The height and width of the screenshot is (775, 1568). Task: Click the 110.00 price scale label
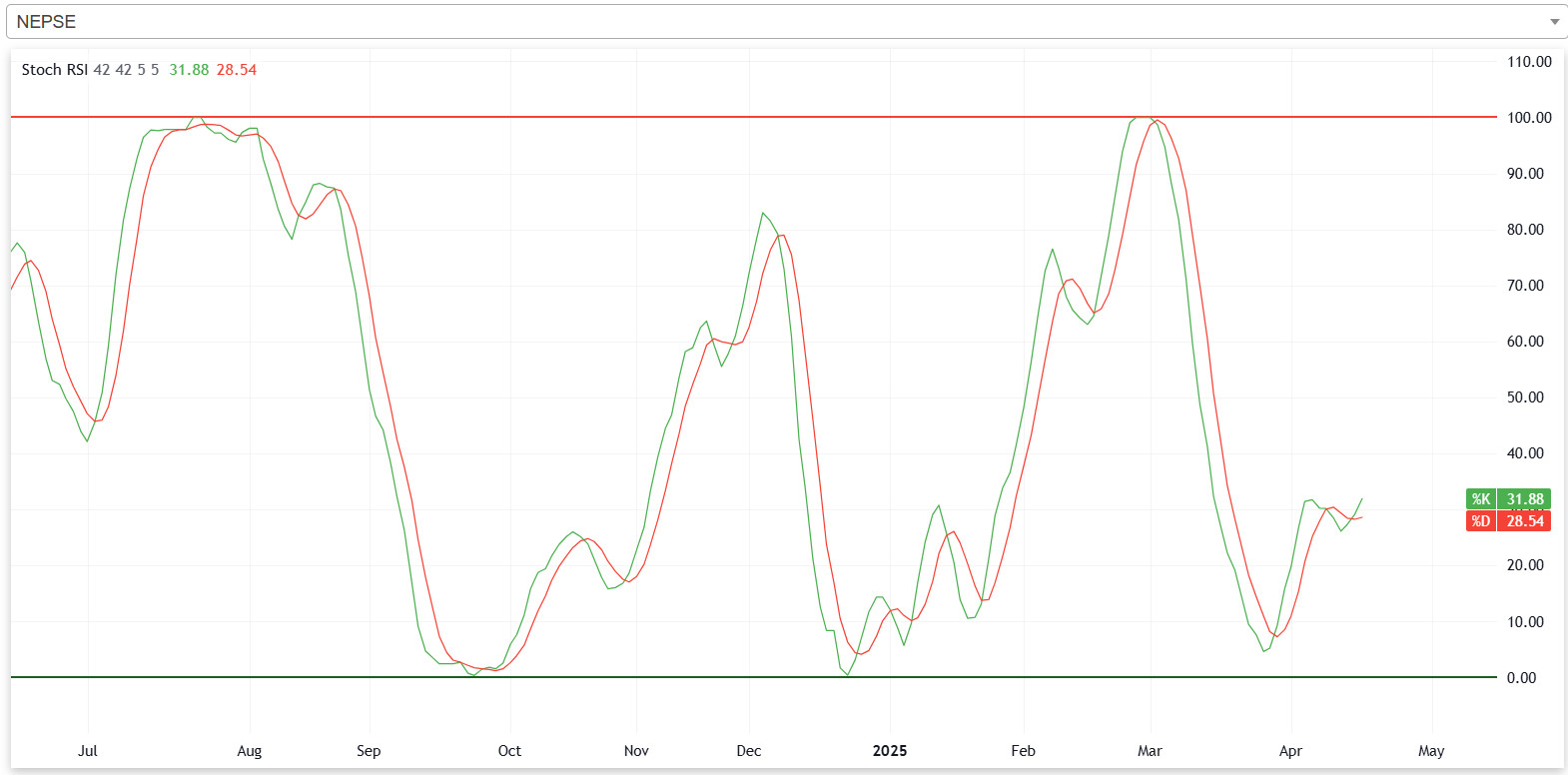(1529, 62)
